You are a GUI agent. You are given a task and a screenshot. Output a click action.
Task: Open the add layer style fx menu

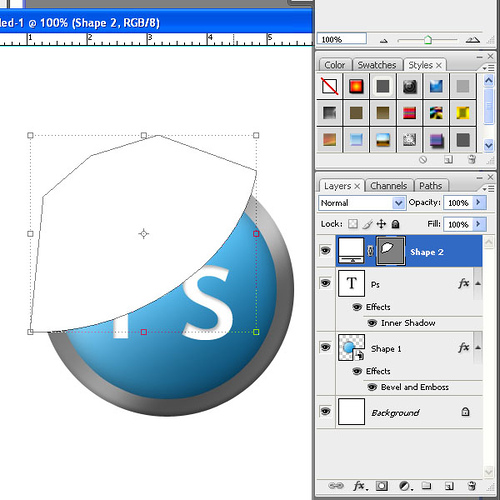pyautogui.click(x=360, y=486)
